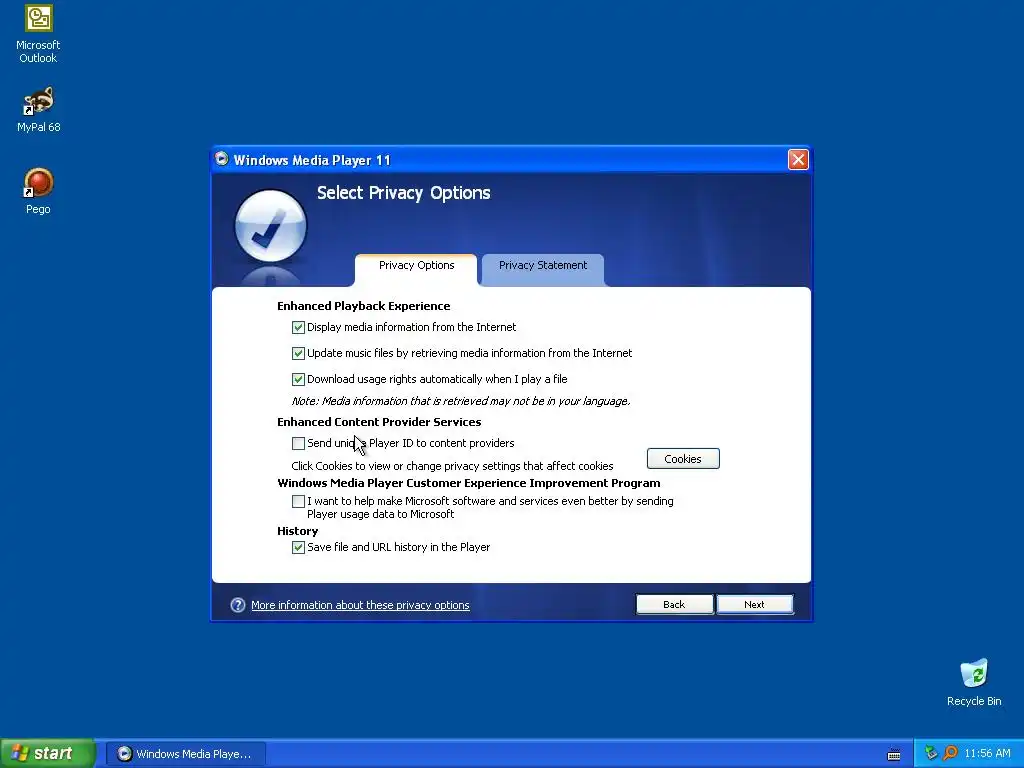Image resolution: width=1024 pixels, height=768 pixels.
Task: Open the Cookies settings button
Action: (683, 458)
